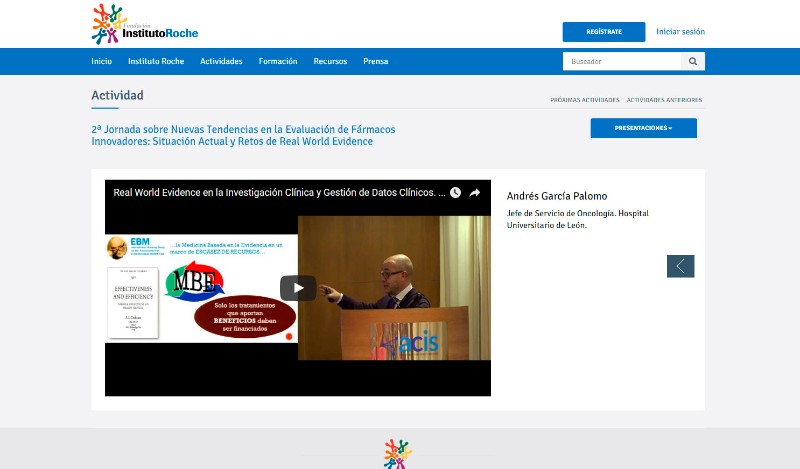Viewport: 800px width, 469px height.
Task: Click the share arrow icon on video
Action: click(x=474, y=192)
